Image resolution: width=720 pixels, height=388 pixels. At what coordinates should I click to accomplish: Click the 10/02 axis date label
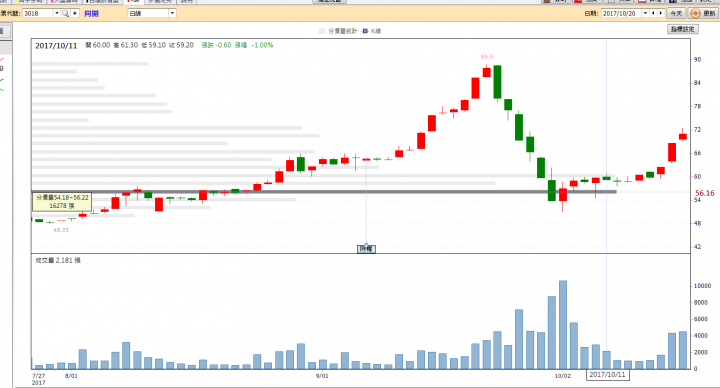(x=562, y=376)
